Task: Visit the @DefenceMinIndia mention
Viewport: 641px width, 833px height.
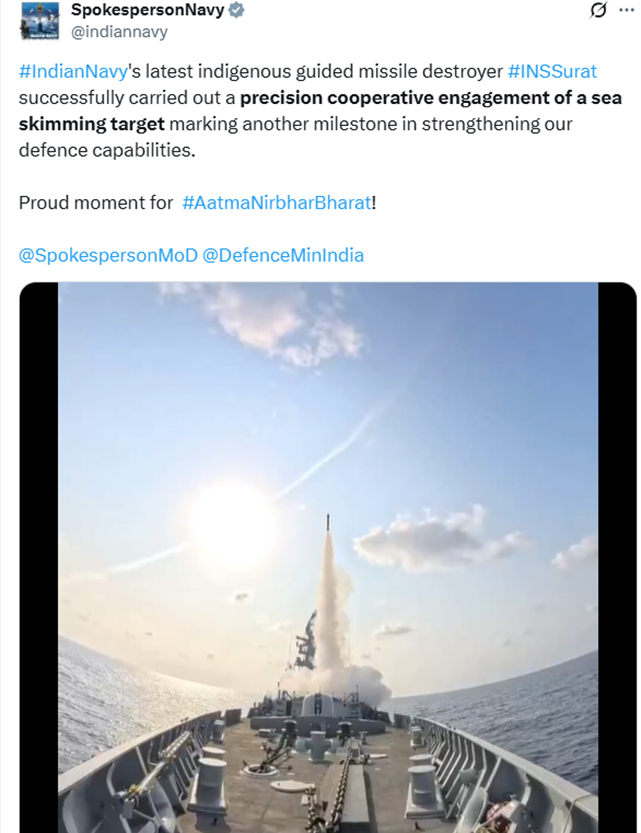Action: [283, 255]
